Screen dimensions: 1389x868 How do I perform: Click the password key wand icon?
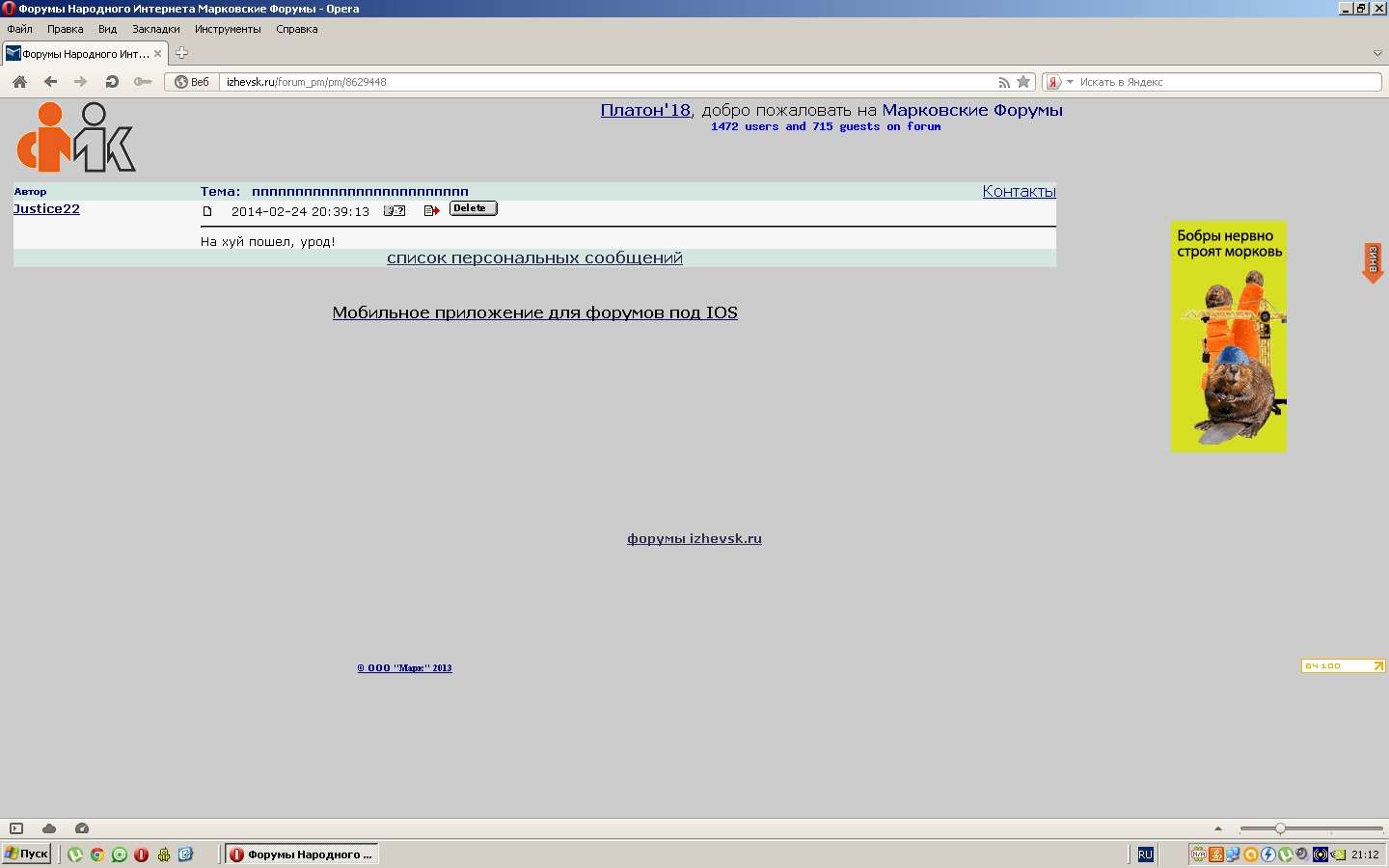click(143, 82)
